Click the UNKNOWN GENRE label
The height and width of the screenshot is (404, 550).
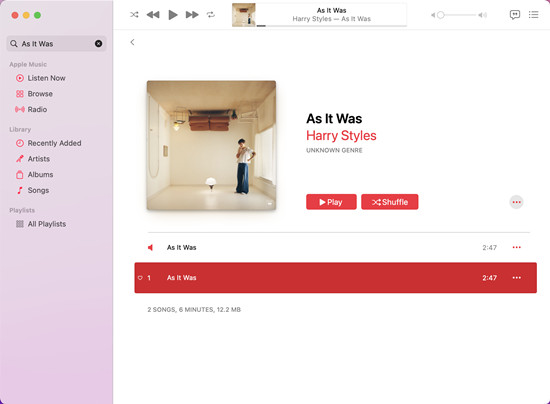click(334, 150)
